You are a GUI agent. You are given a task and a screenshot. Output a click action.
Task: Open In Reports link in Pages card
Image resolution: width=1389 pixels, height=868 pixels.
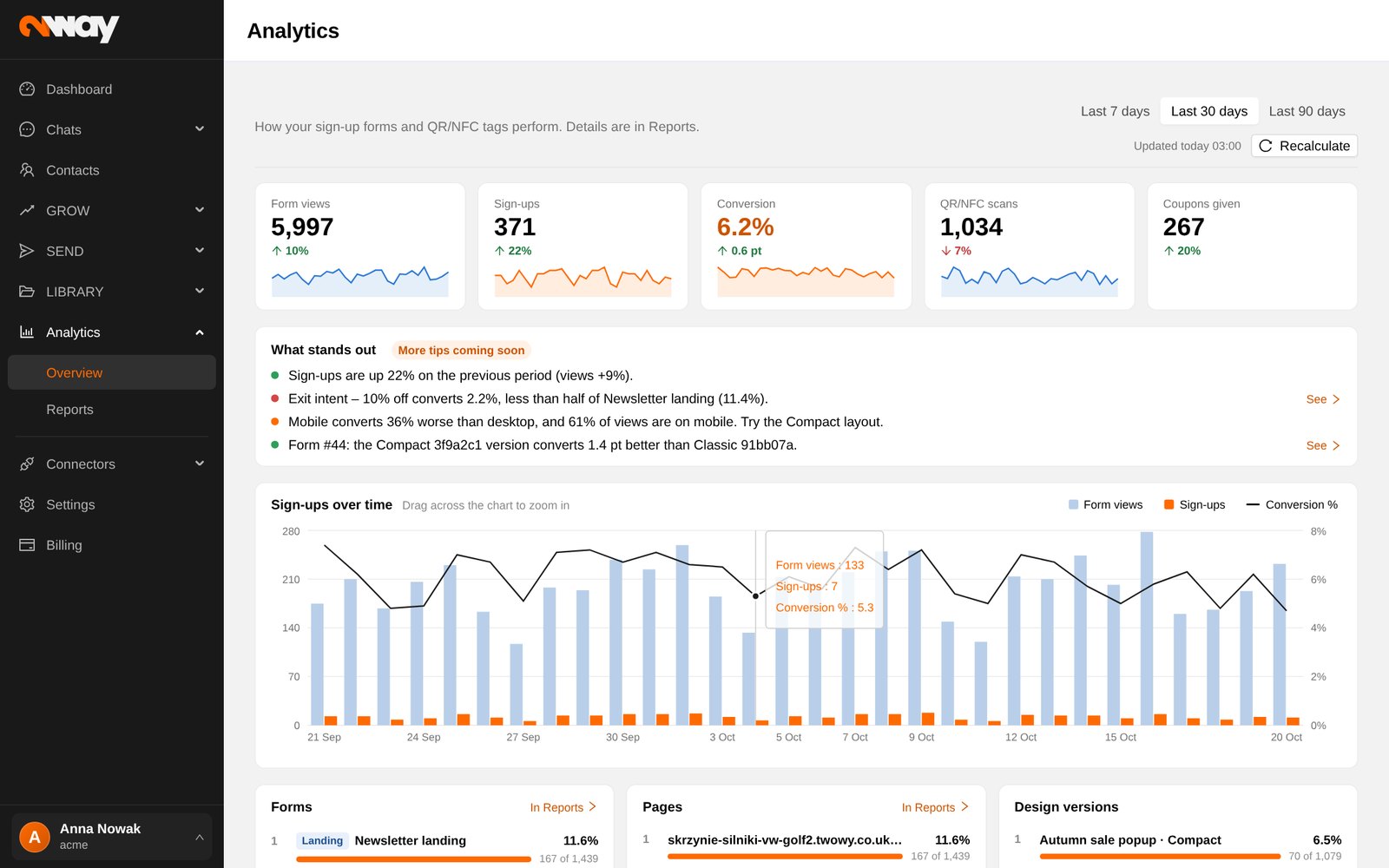935,807
